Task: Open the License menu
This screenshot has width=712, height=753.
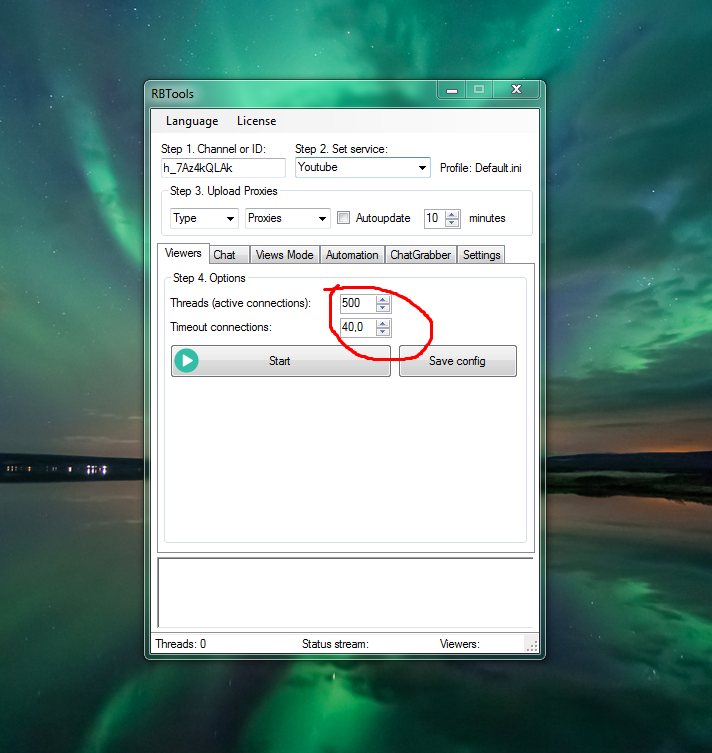Action: [256, 121]
